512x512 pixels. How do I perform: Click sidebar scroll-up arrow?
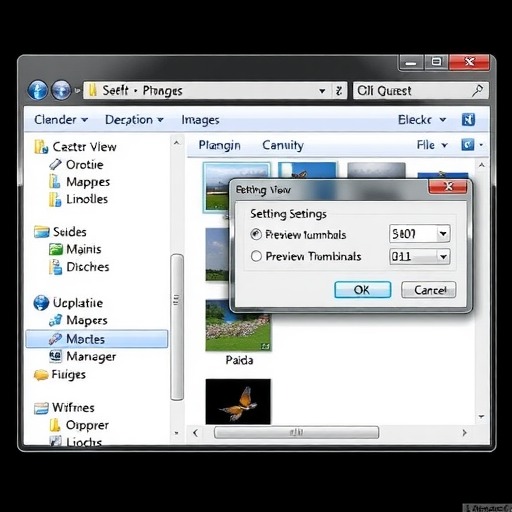[x=177, y=143]
